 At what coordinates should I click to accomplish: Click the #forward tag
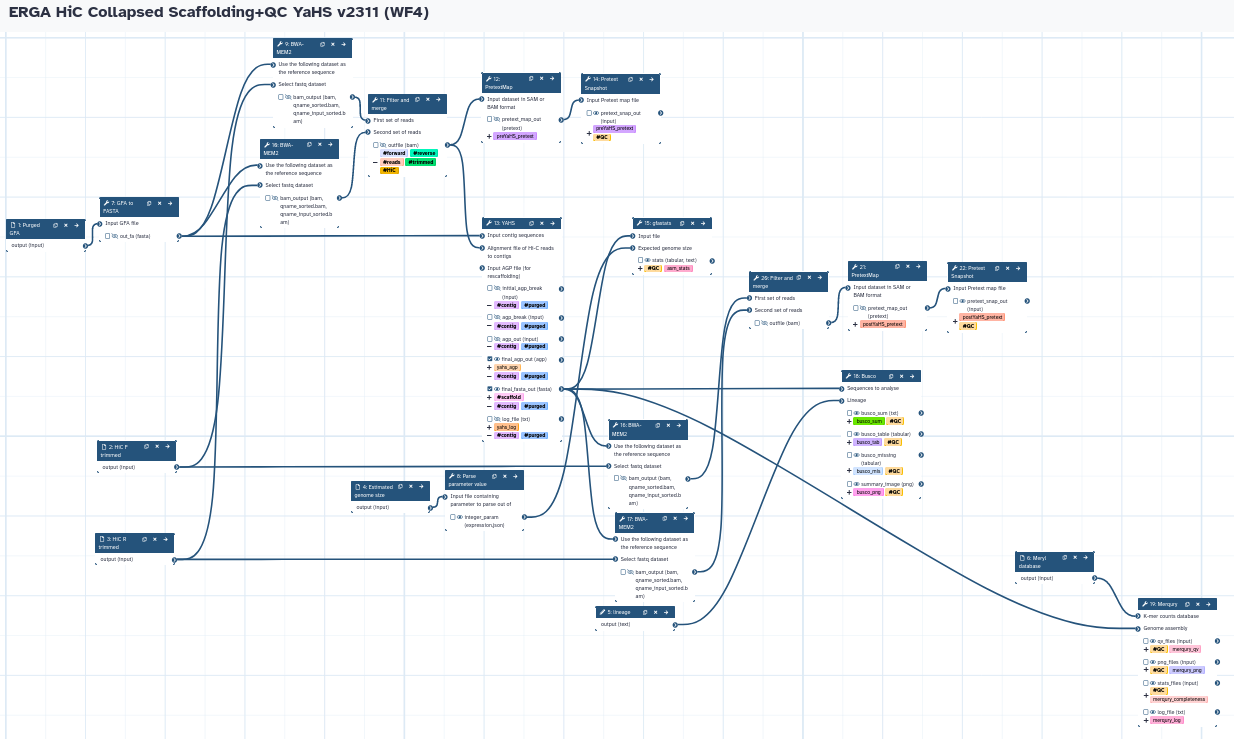coord(394,153)
